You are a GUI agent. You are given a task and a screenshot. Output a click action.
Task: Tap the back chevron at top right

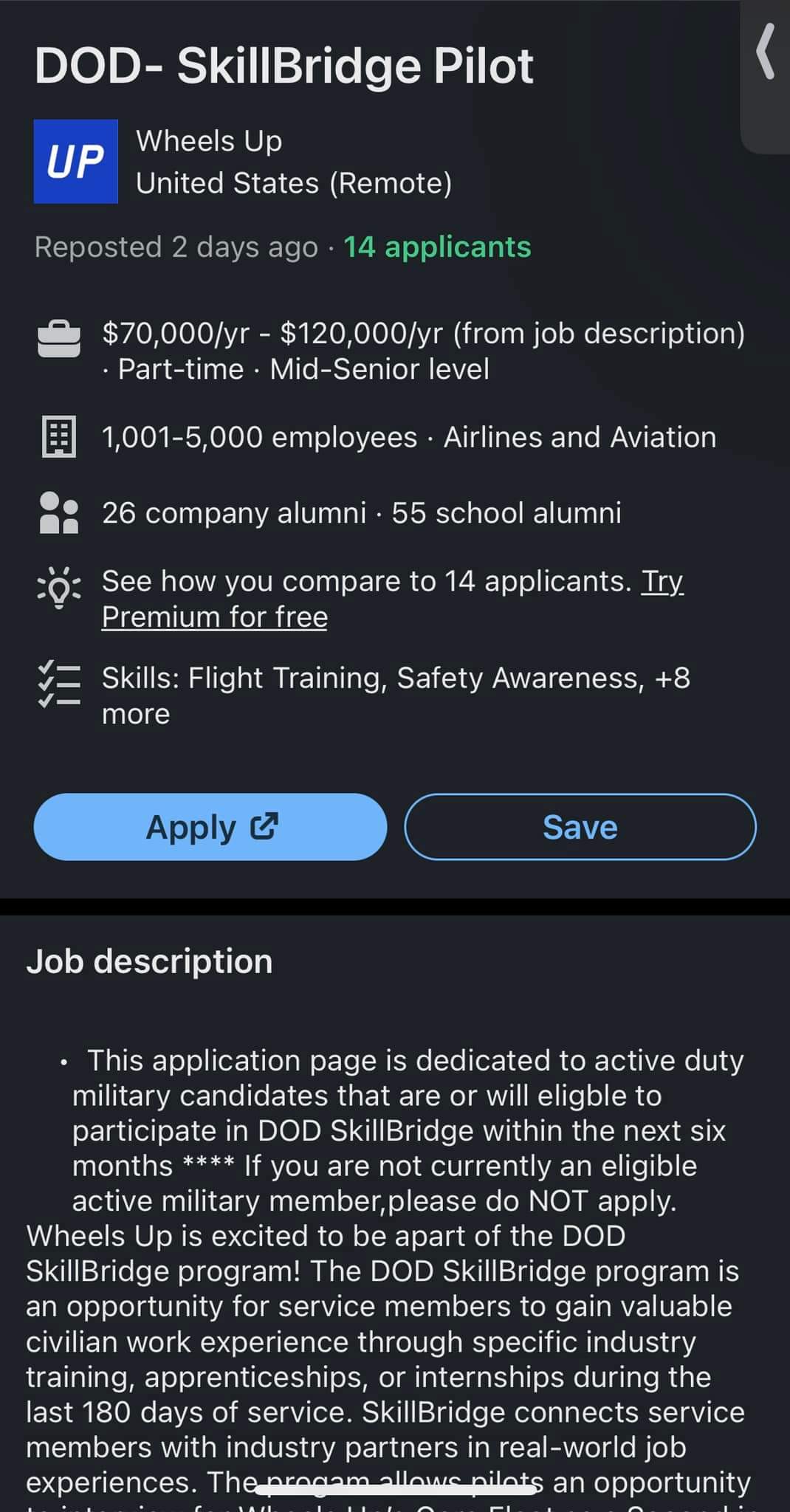pyautogui.click(x=767, y=52)
